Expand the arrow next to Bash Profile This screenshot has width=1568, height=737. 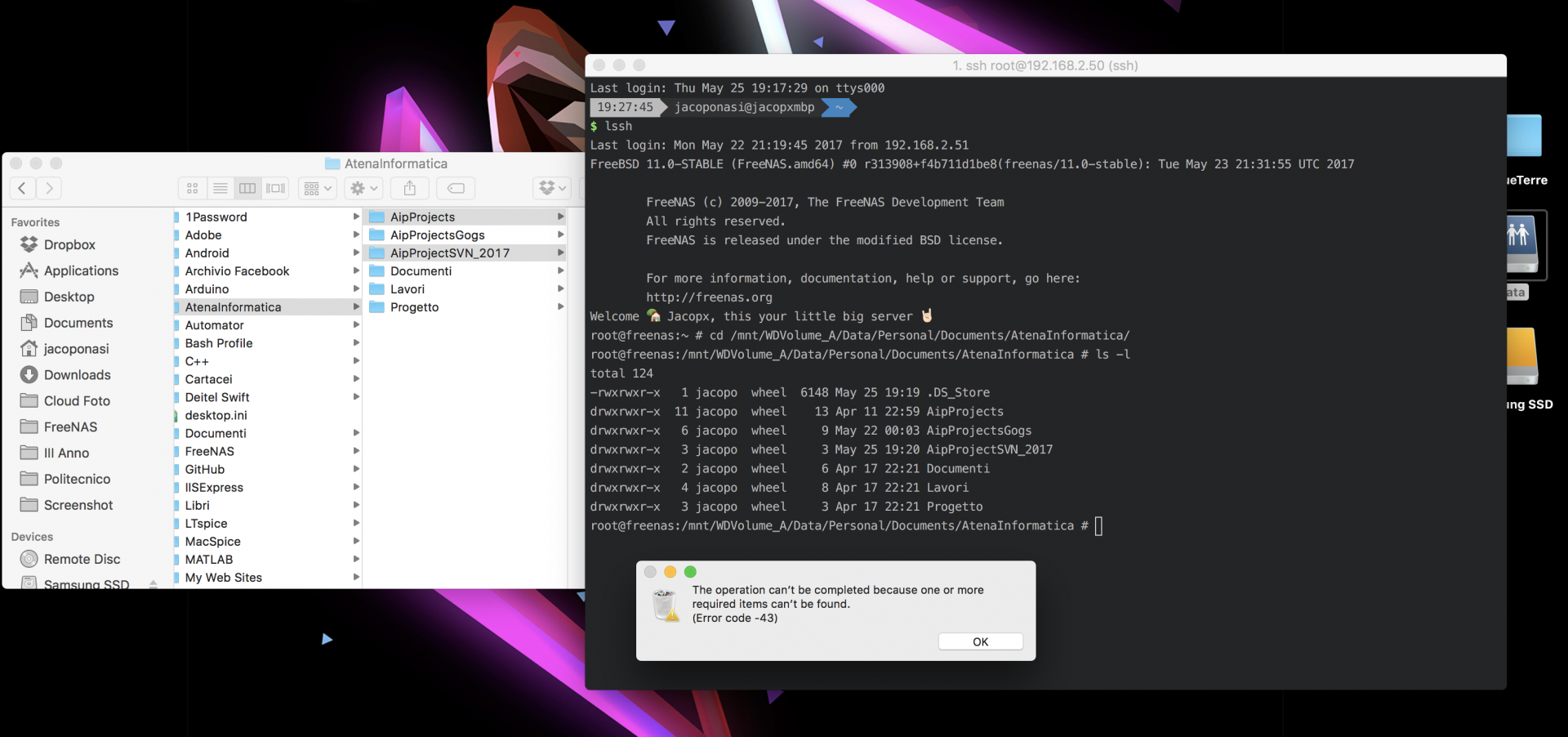coord(356,343)
